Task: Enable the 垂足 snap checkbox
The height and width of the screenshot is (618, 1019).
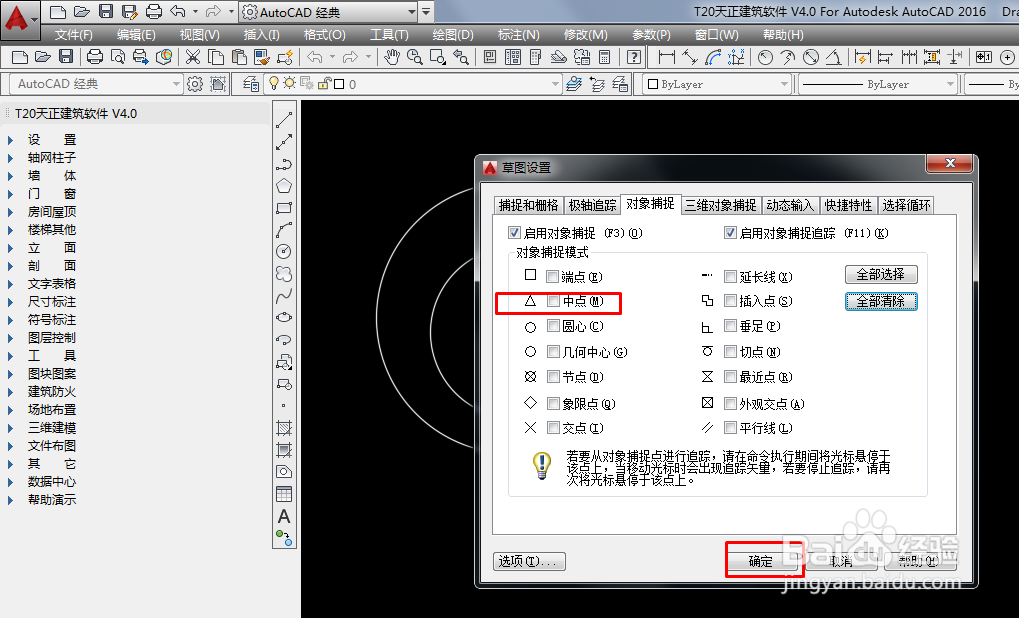Action: tap(730, 326)
